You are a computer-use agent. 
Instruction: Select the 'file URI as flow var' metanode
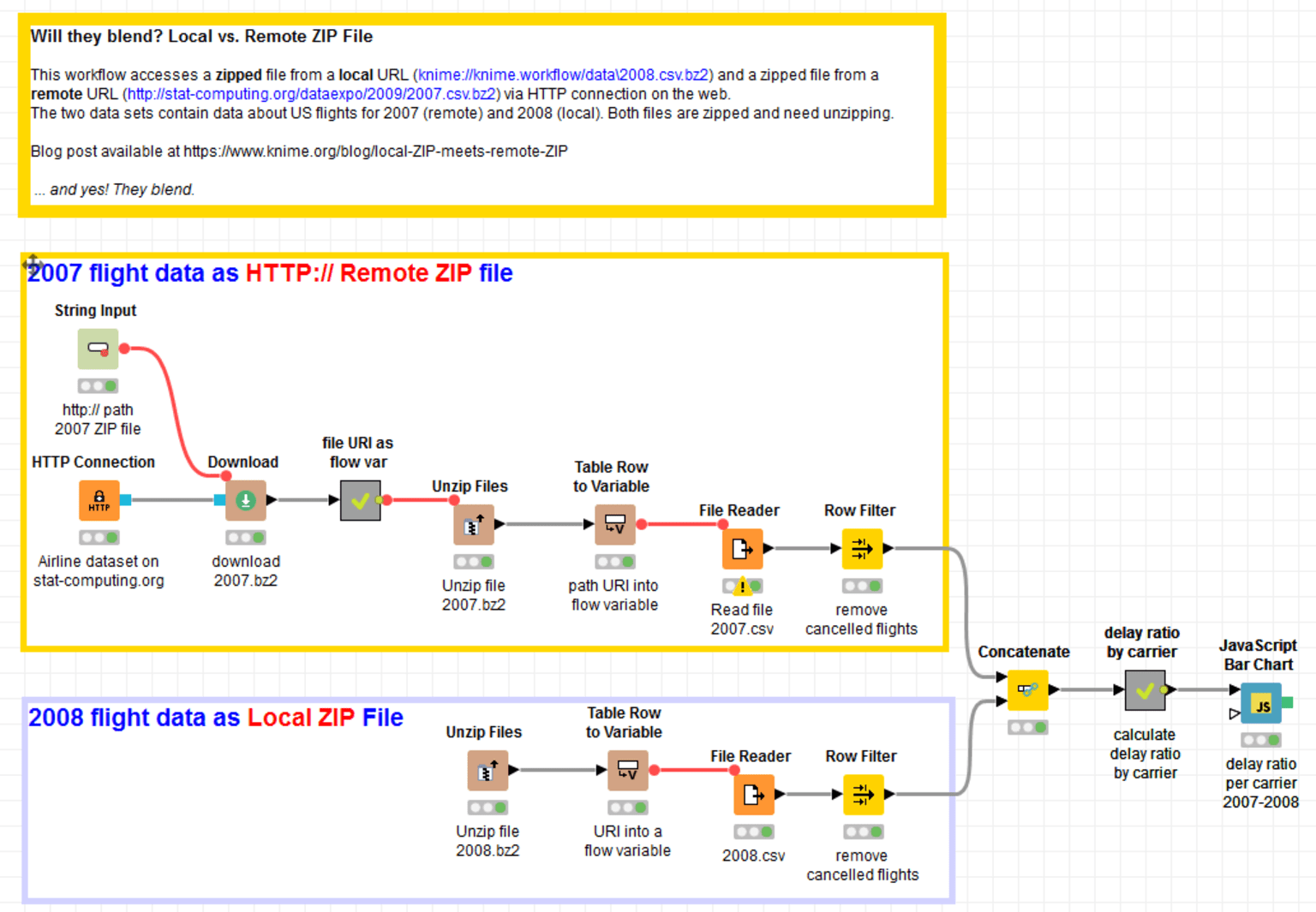tap(360, 500)
